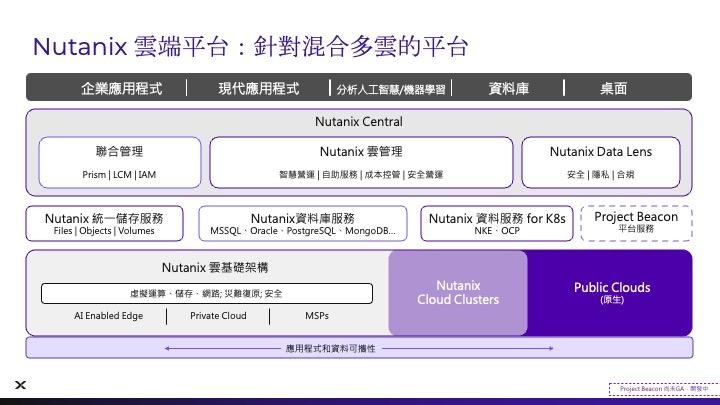This screenshot has height=405, width=720.
Task: Open the 分析人工智慧/機器學習 tab
Action: click(391, 88)
